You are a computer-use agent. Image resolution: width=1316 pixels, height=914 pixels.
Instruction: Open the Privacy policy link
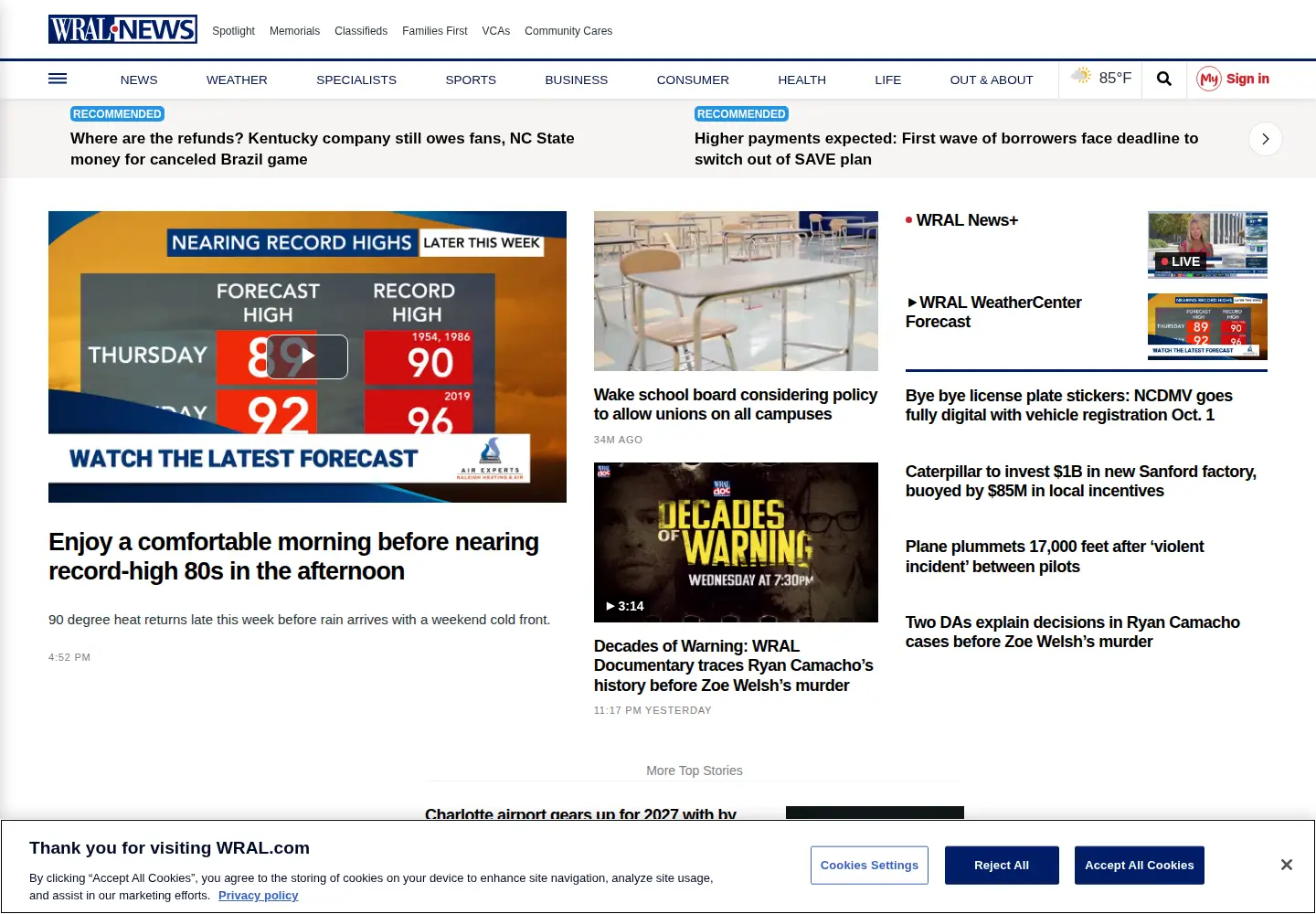tap(259, 896)
